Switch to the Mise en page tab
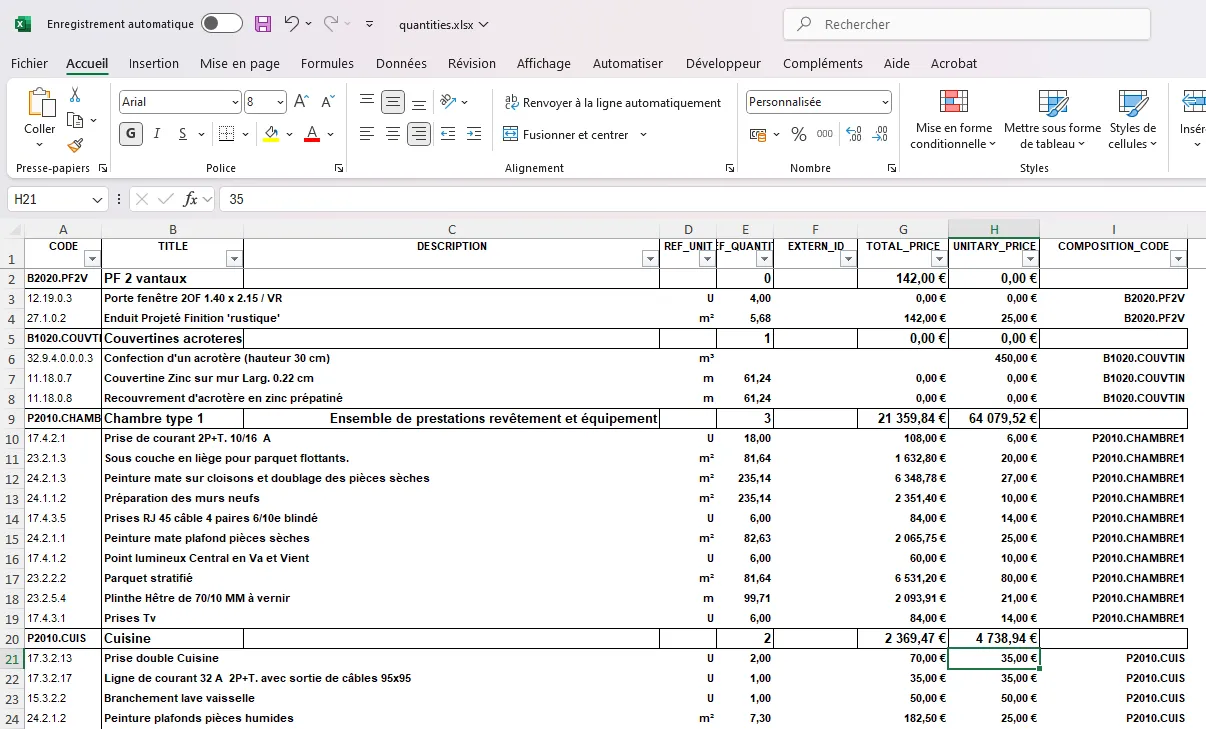This screenshot has height=729, width=1206. click(240, 63)
